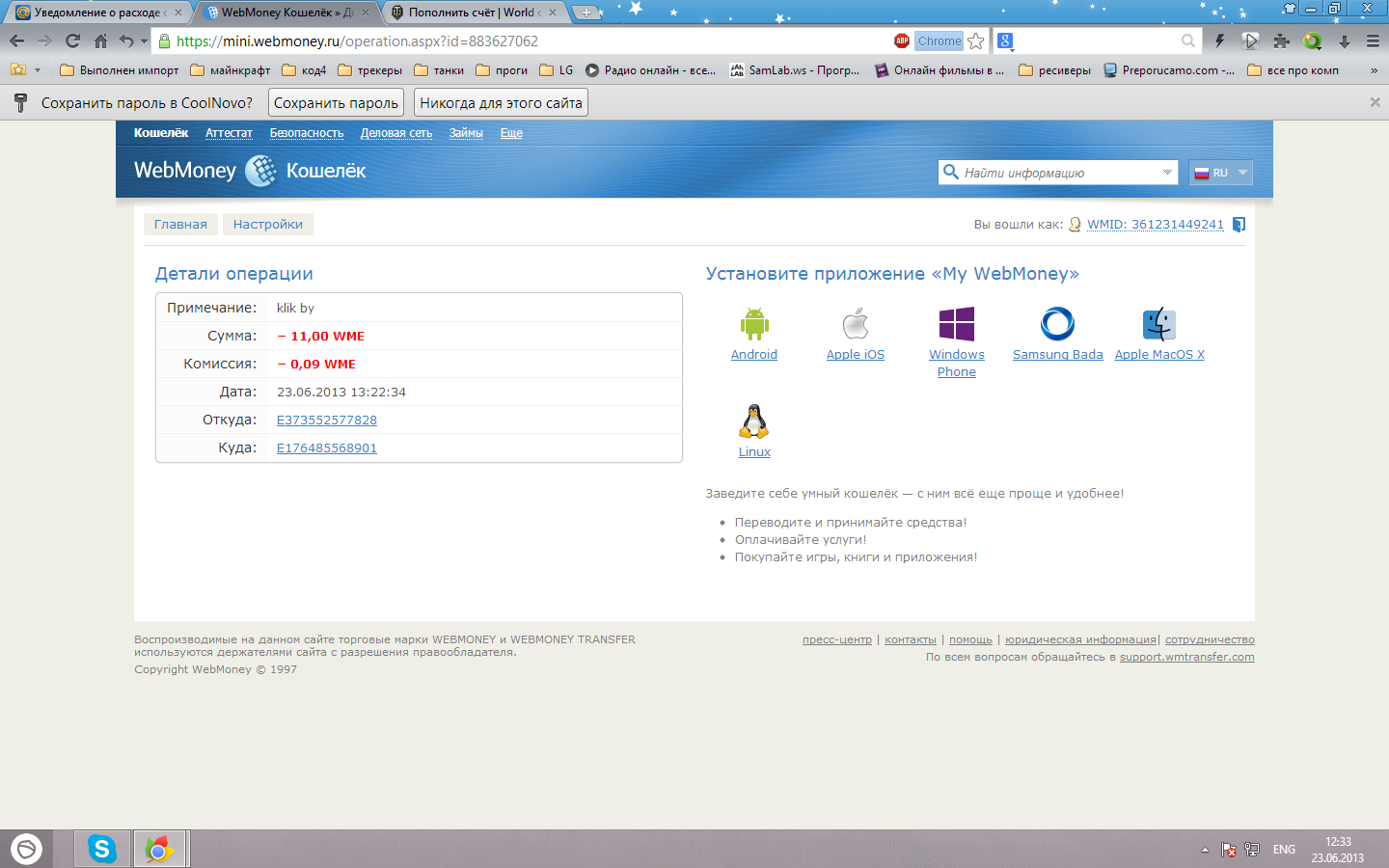Image resolution: width=1389 pixels, height=868 pixels.
Task: Expand the search field dropdown arrow
Action: [x=1167, y=173]
